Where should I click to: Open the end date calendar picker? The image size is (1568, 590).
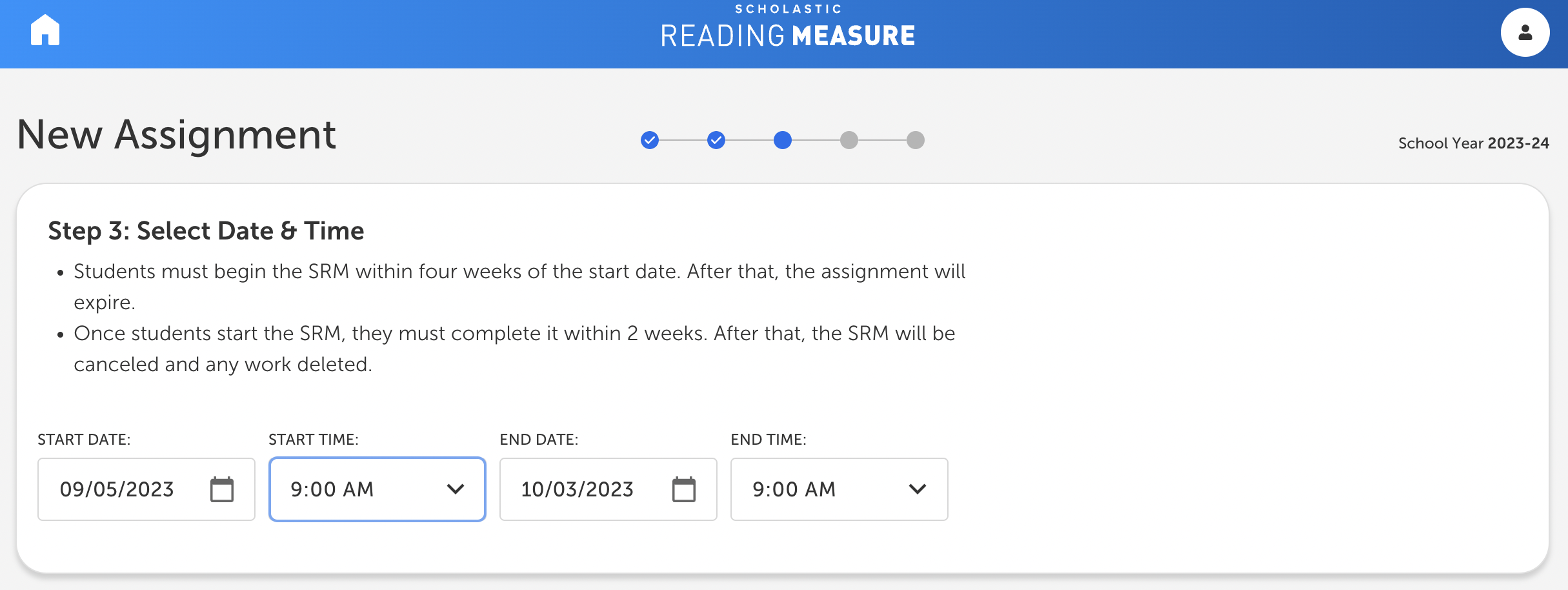683,489
